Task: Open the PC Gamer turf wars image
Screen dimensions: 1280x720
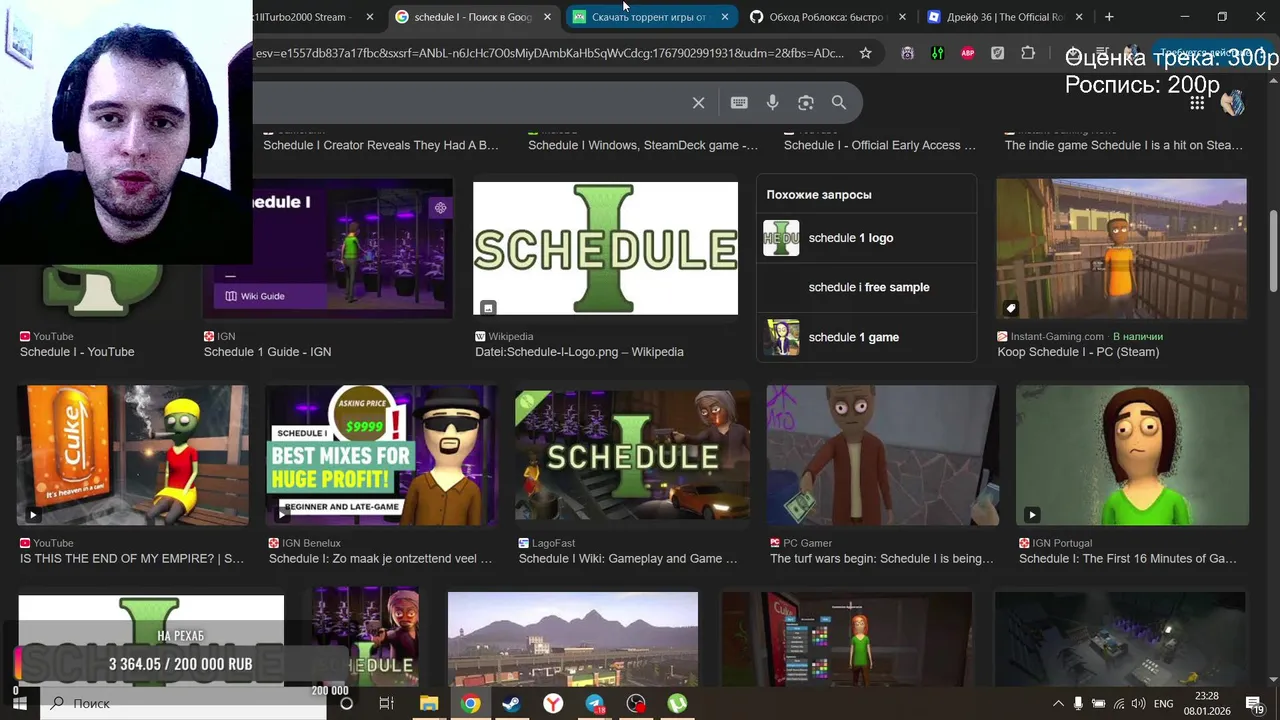Action: coord(882,455)
